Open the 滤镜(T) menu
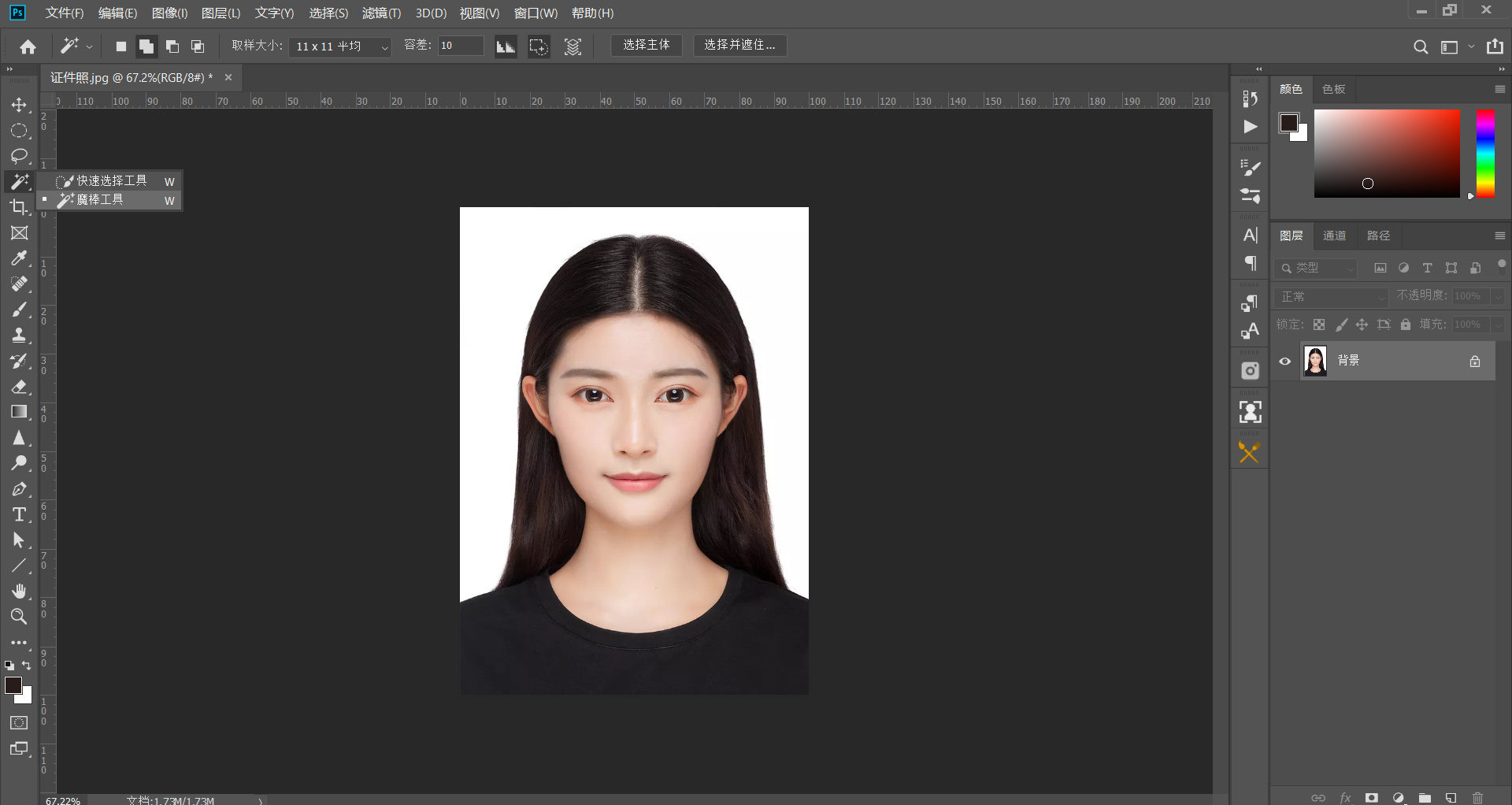This screenshot has height=805, width=1512. 381,13
